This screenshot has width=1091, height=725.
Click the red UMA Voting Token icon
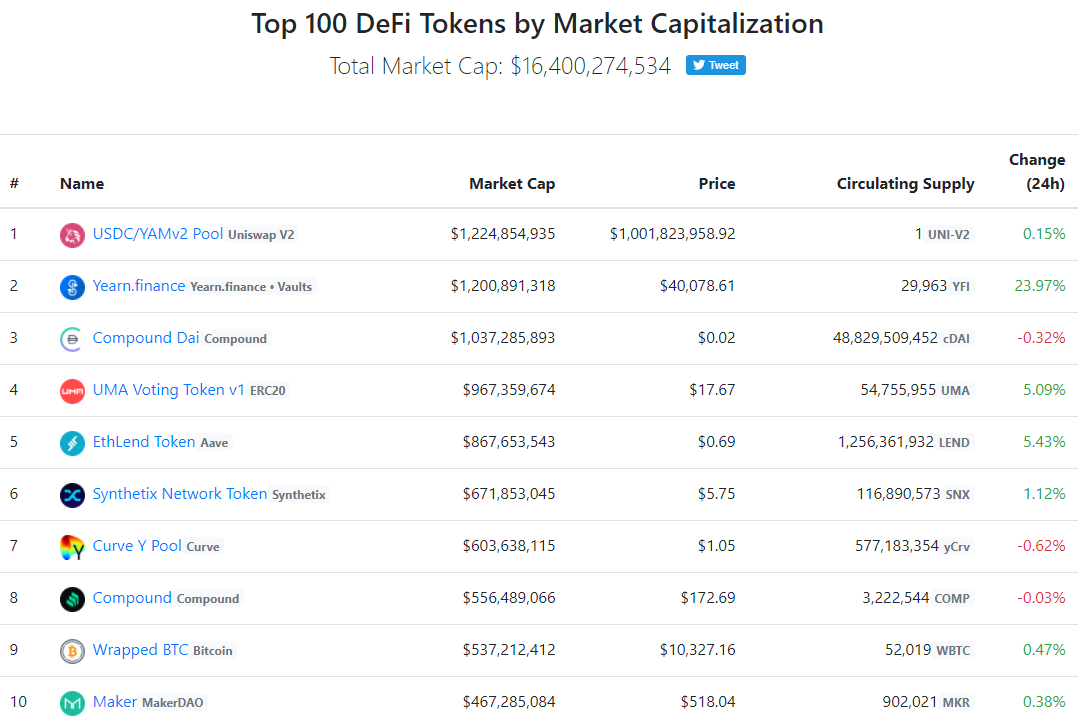(x=71, y=390)
